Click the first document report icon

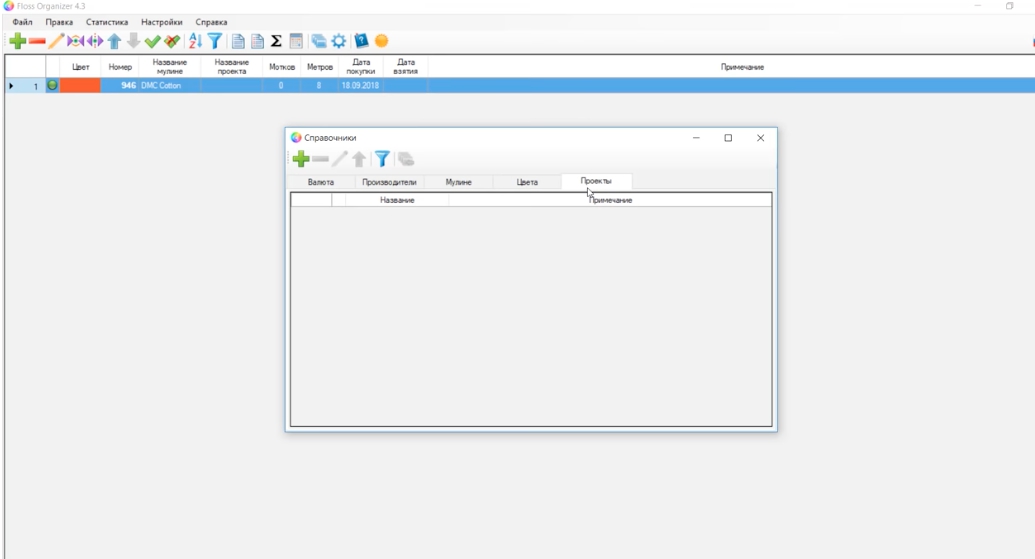(x=238, y=41)
